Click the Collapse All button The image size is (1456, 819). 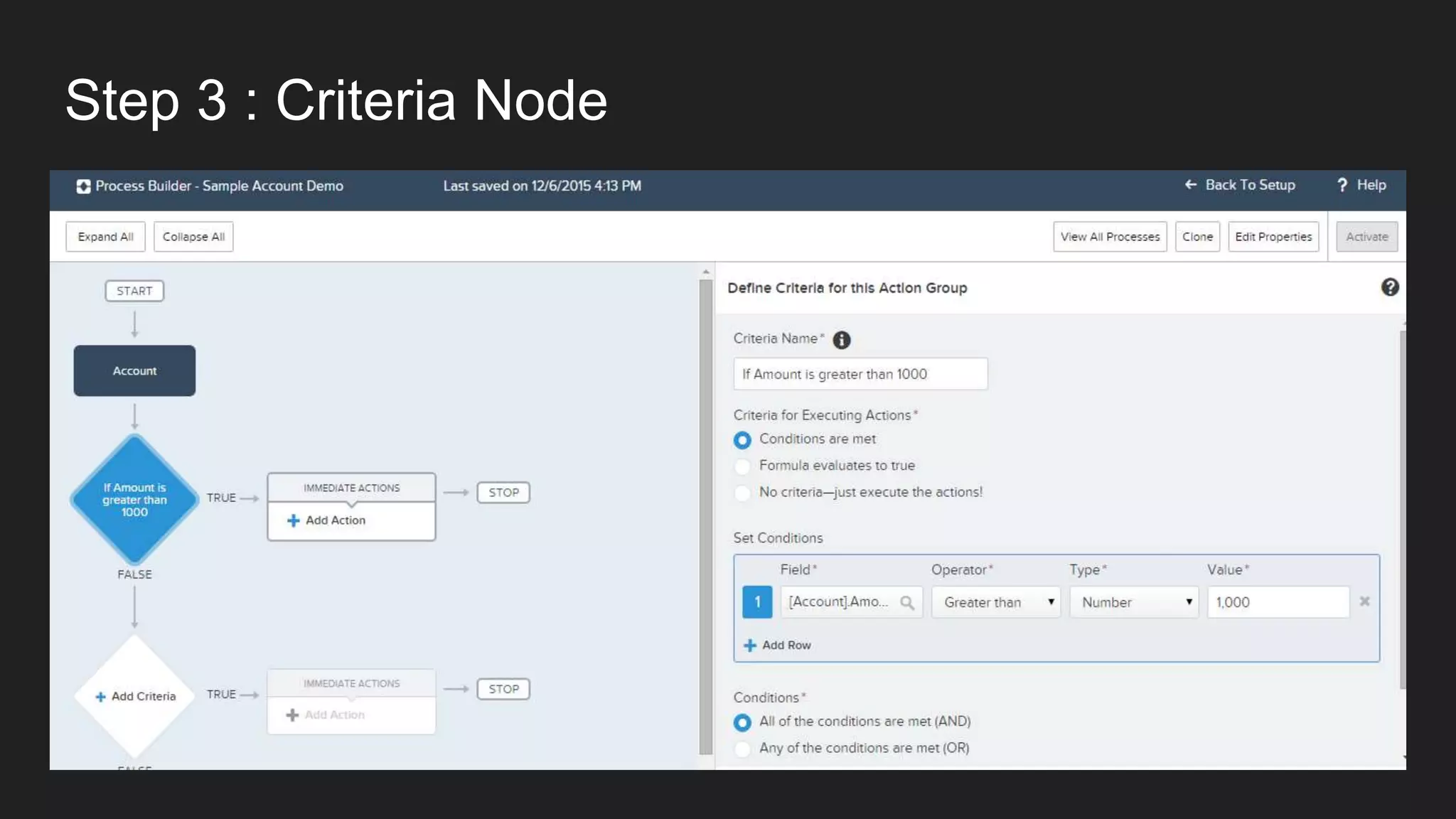193,237
